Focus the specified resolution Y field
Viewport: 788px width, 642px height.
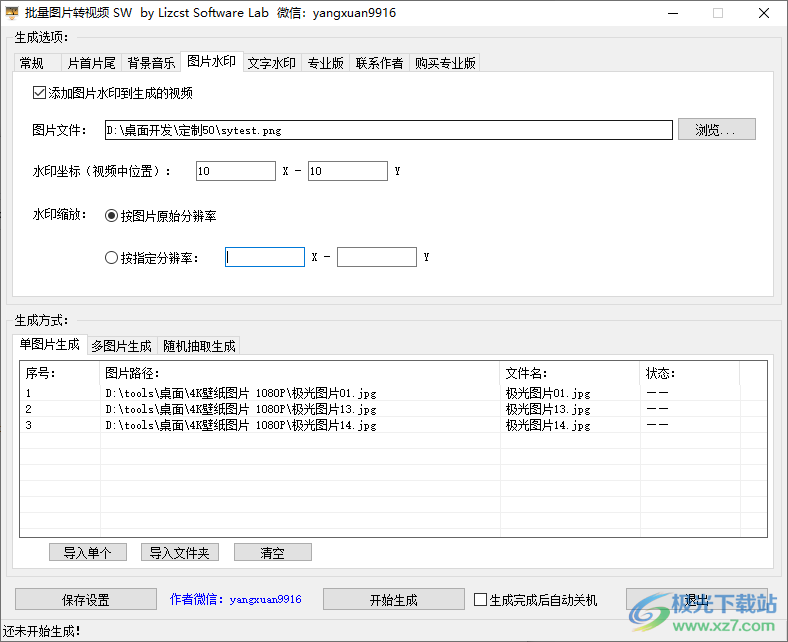[x=376, y=257]
